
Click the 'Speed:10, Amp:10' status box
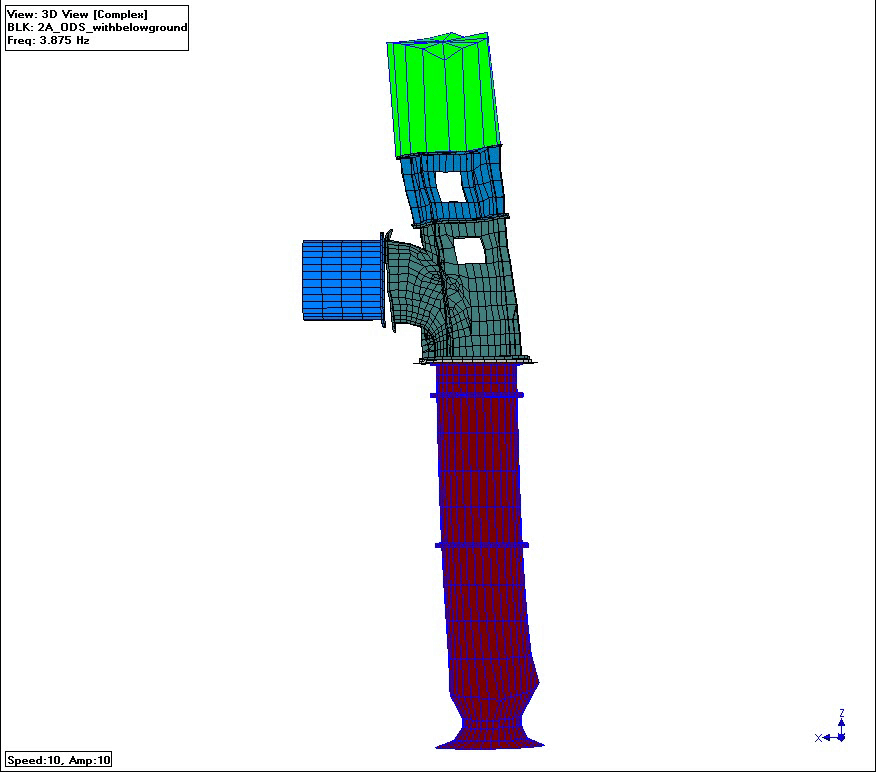(x=59, y=760)
